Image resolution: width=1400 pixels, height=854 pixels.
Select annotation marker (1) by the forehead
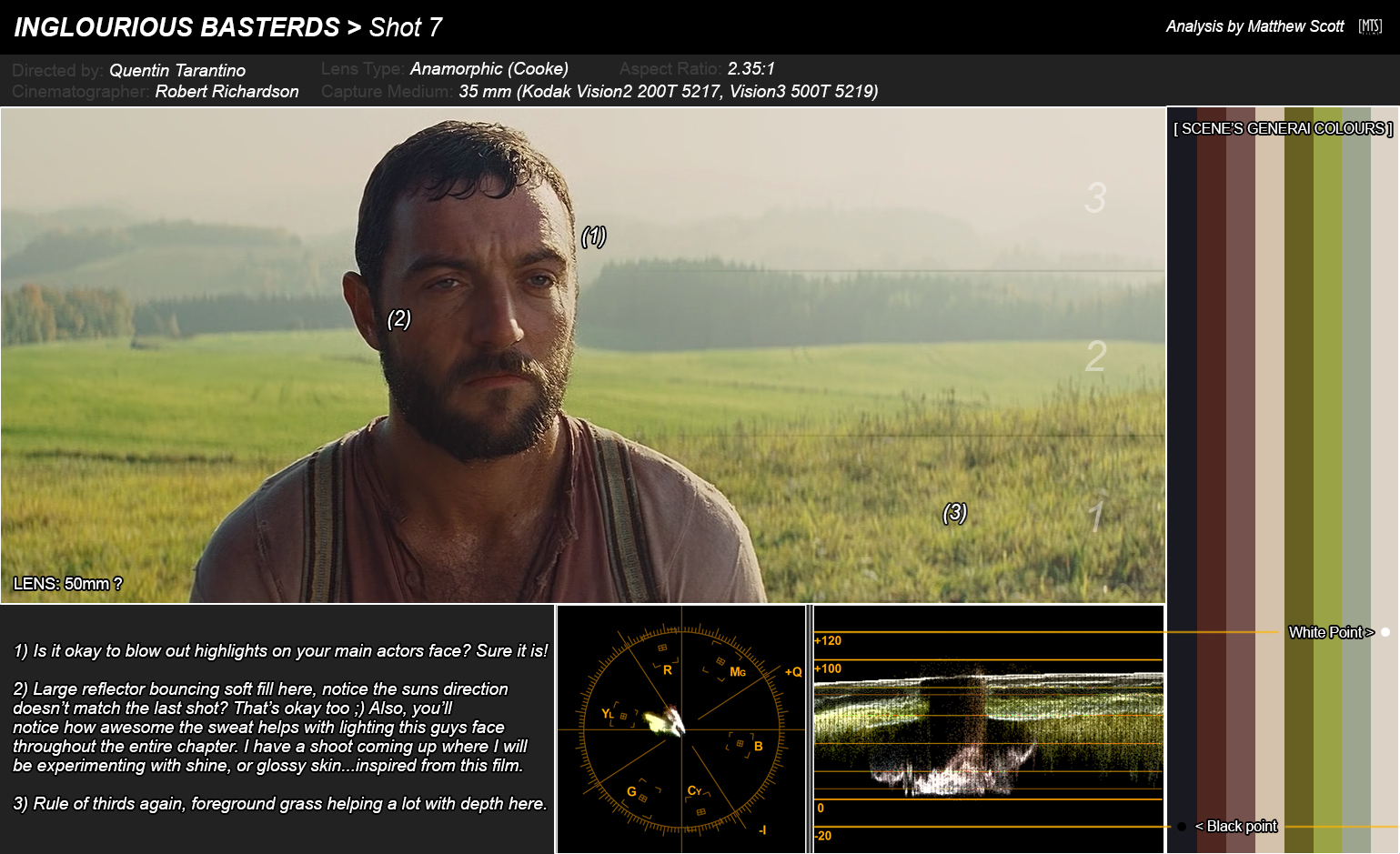pos(594,236)
